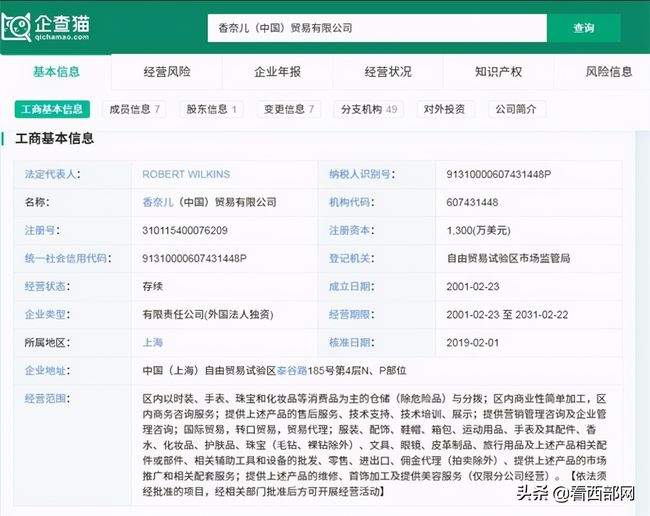Click the 有限责任公司(外国法人独资) value
Viewport: 650px width, 516px height.
(208, 314)
